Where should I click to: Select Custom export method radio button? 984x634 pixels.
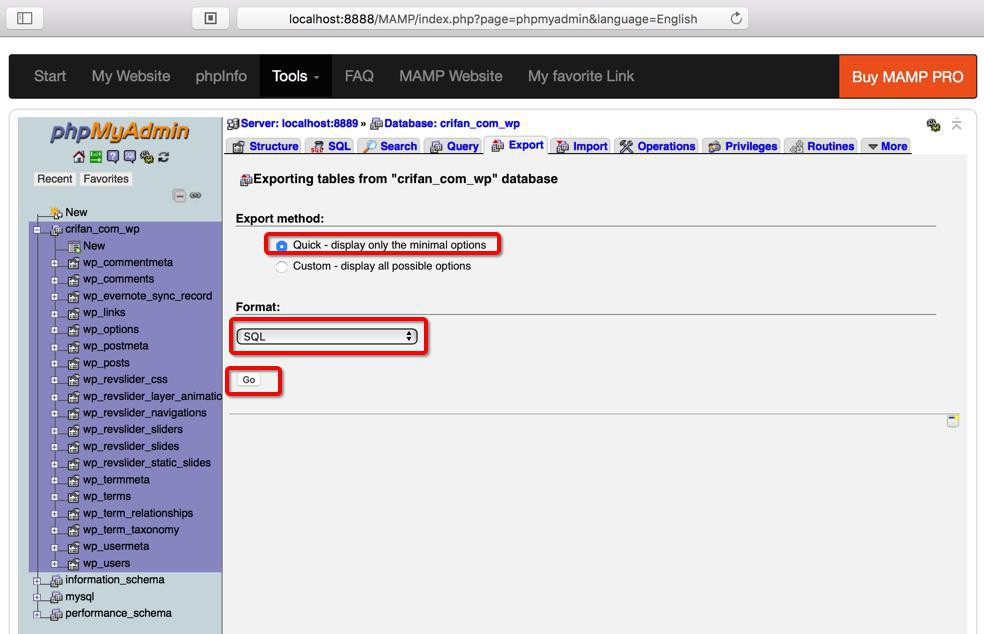(x=282, y=267)
